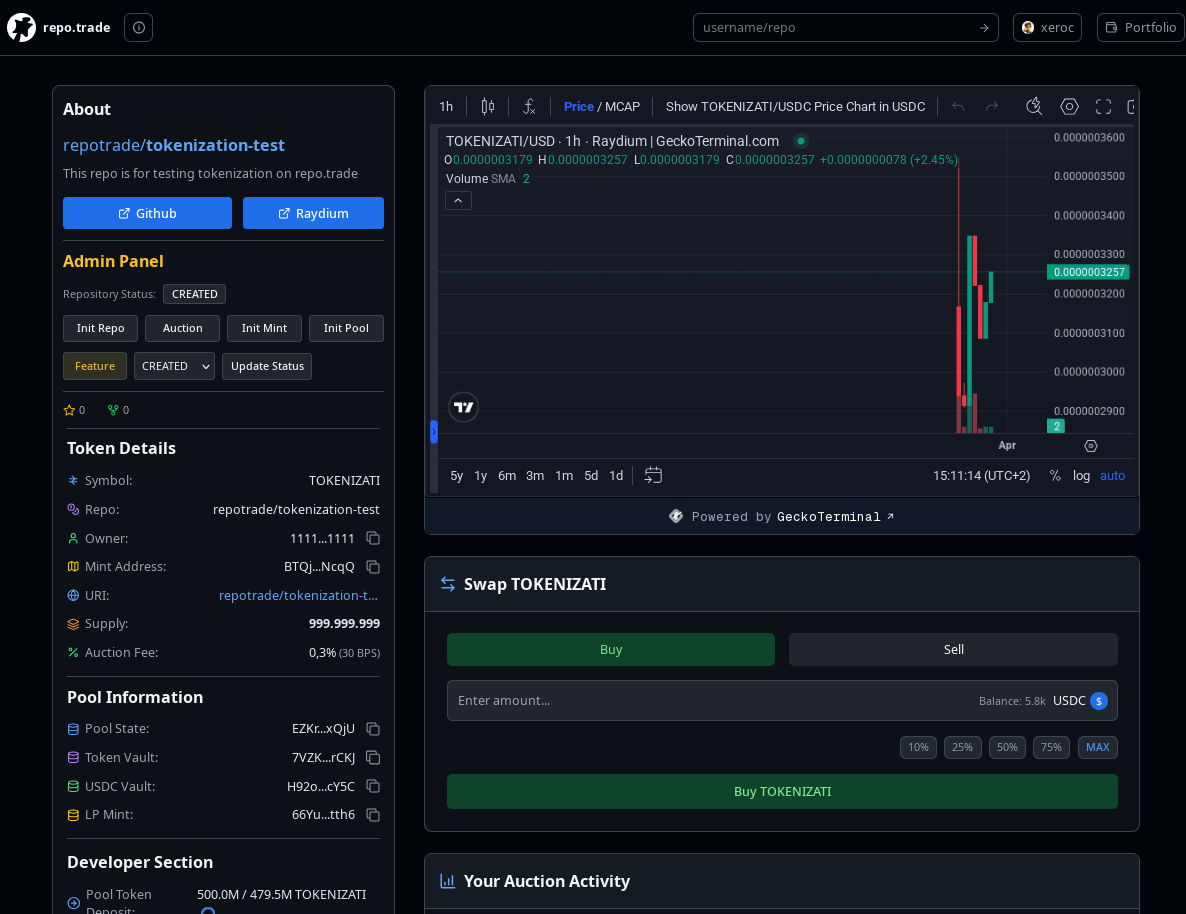Open candlestick chart style icon
This screenshot has height=914, width=1186.
click(x=488, y=107)
